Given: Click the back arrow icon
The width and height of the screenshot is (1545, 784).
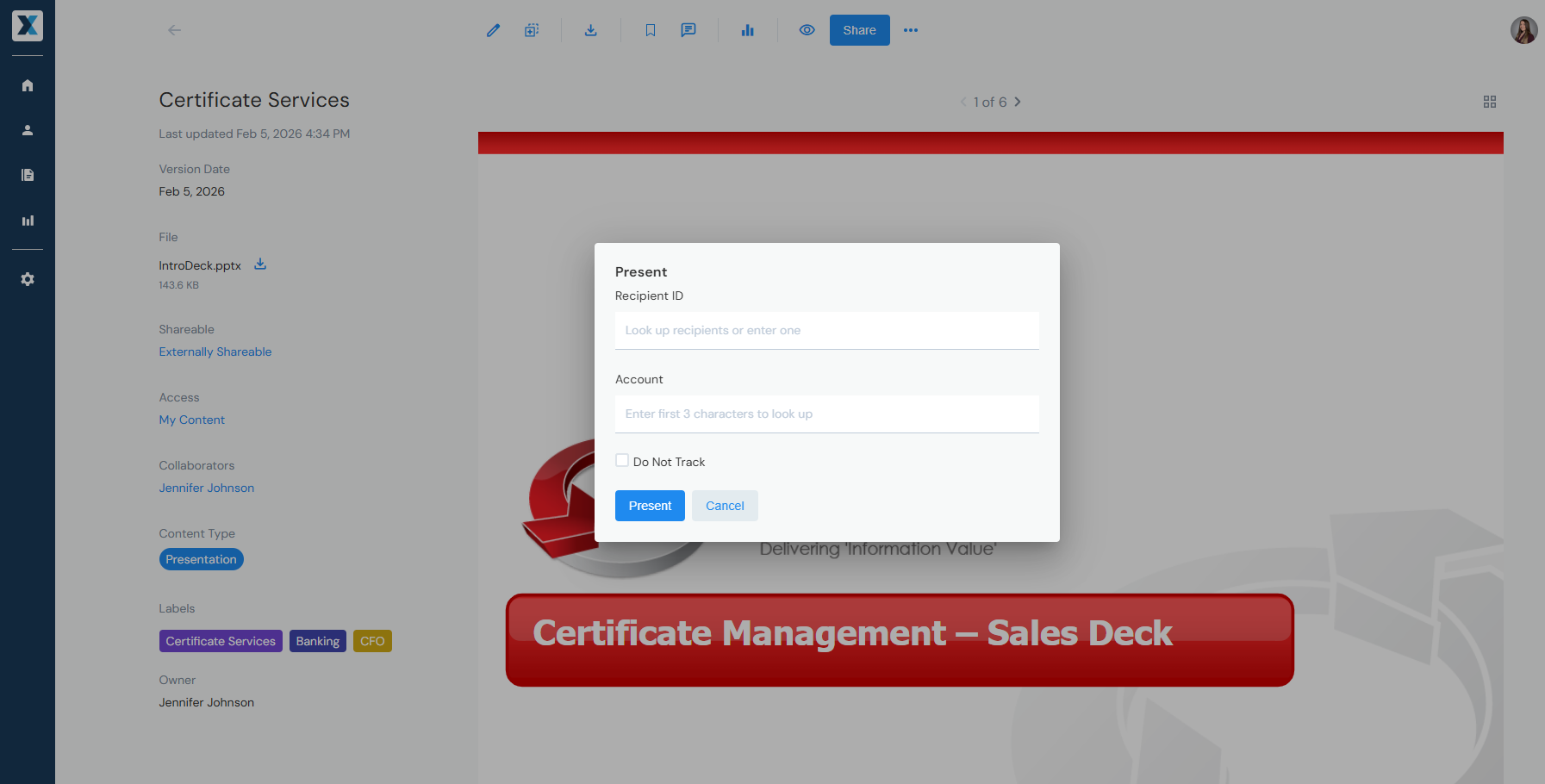Looking at the screenshot, I should click(x=174, y=30).
